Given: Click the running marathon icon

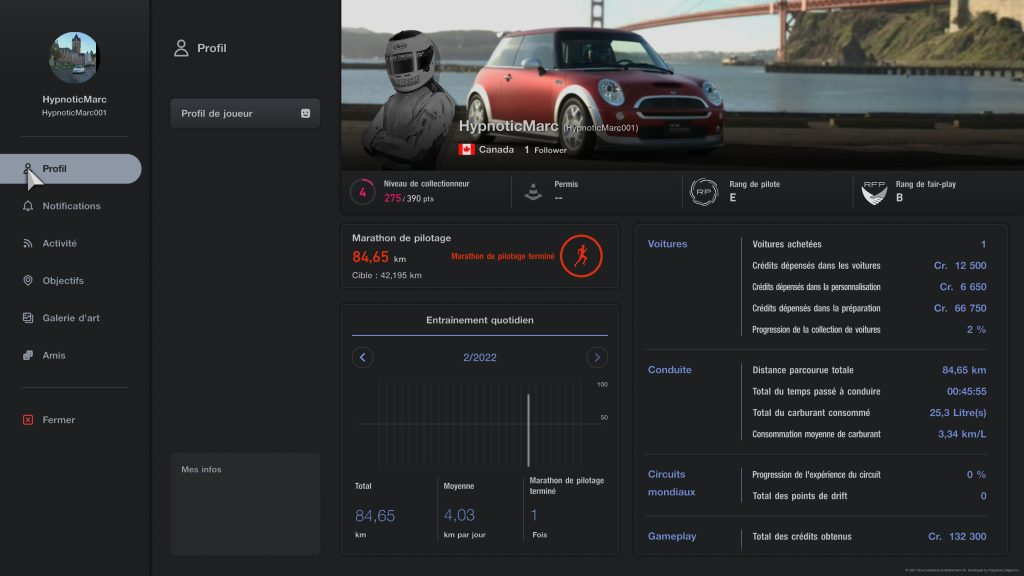Looking at the screenshot, I should 580,256.
